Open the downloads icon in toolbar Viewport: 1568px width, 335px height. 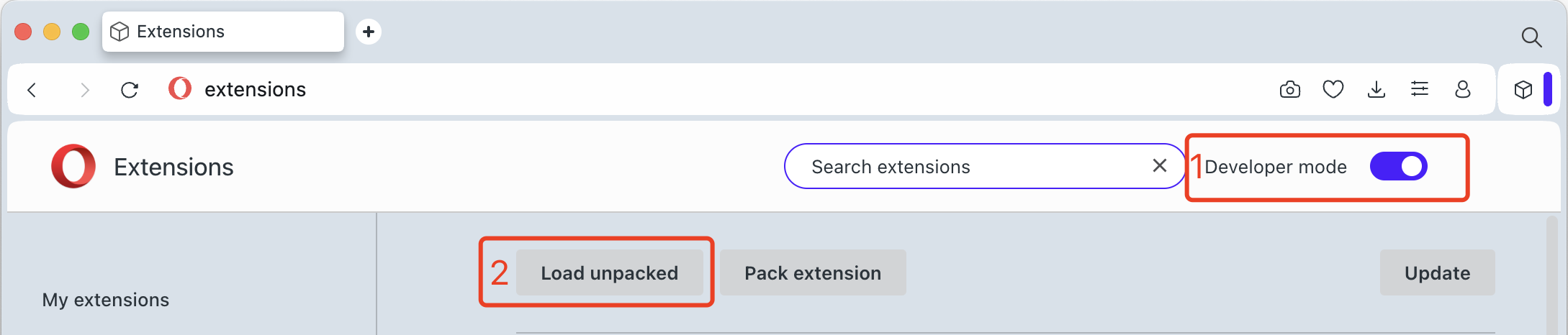1376,90
